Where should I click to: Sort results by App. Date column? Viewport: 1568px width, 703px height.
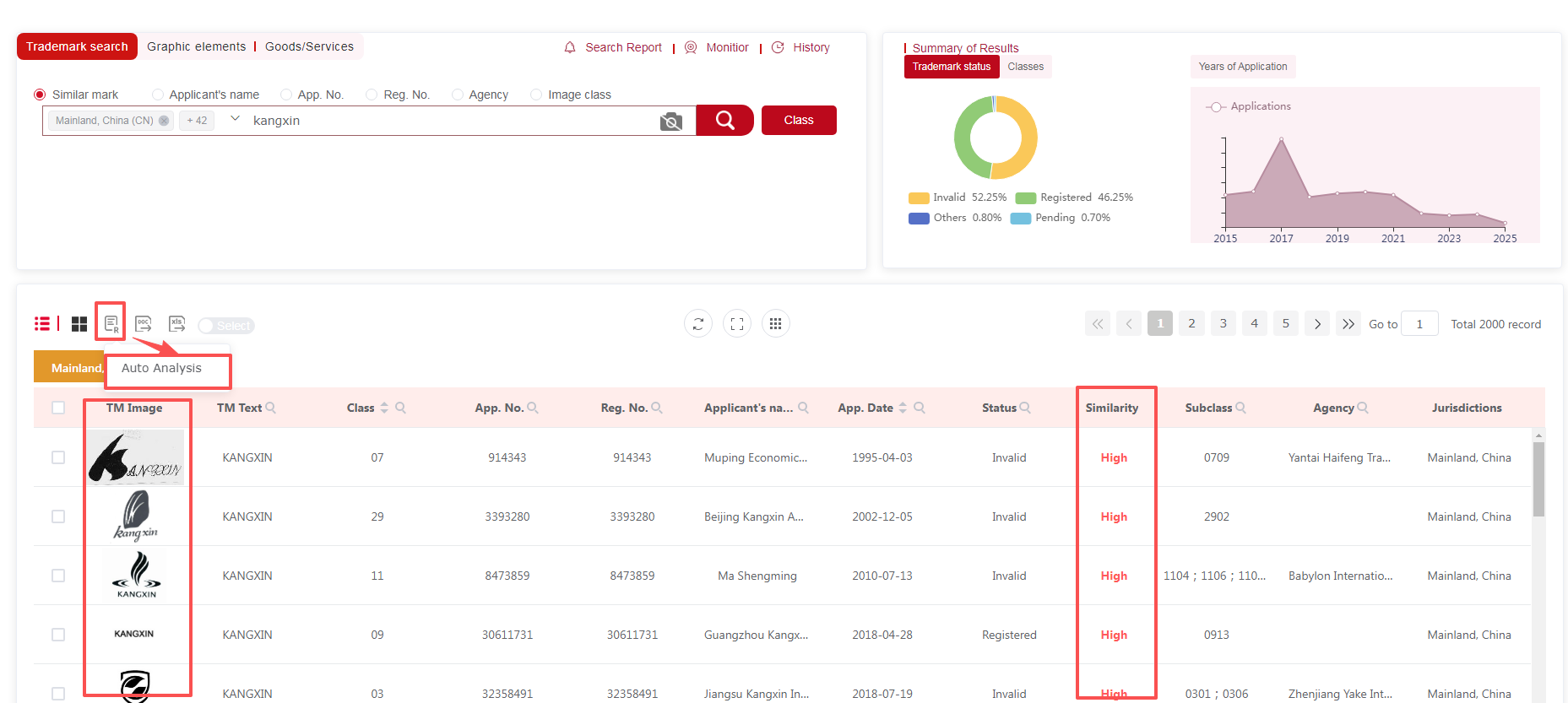point(903,408)
